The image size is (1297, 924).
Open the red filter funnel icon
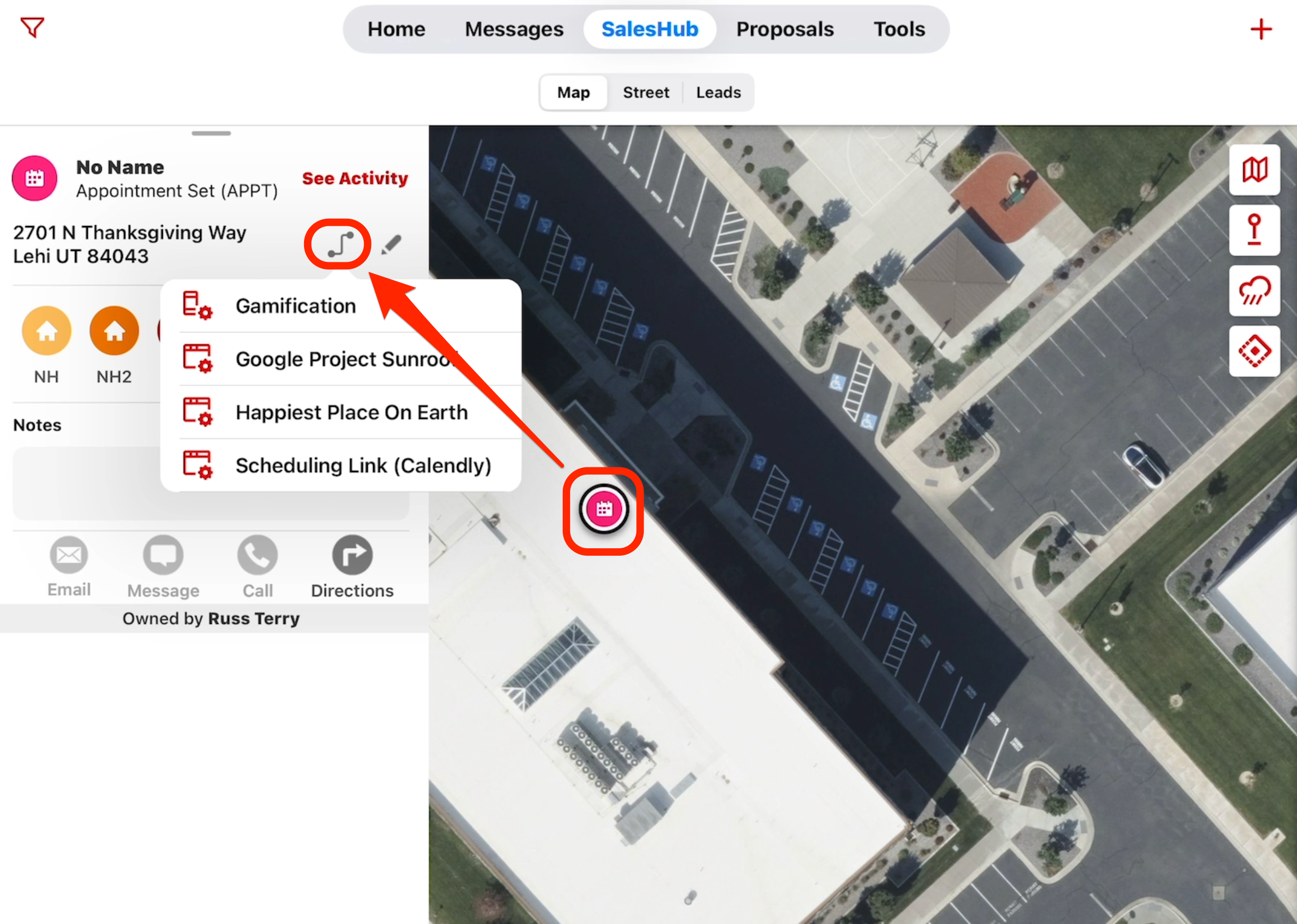(32, 27)
